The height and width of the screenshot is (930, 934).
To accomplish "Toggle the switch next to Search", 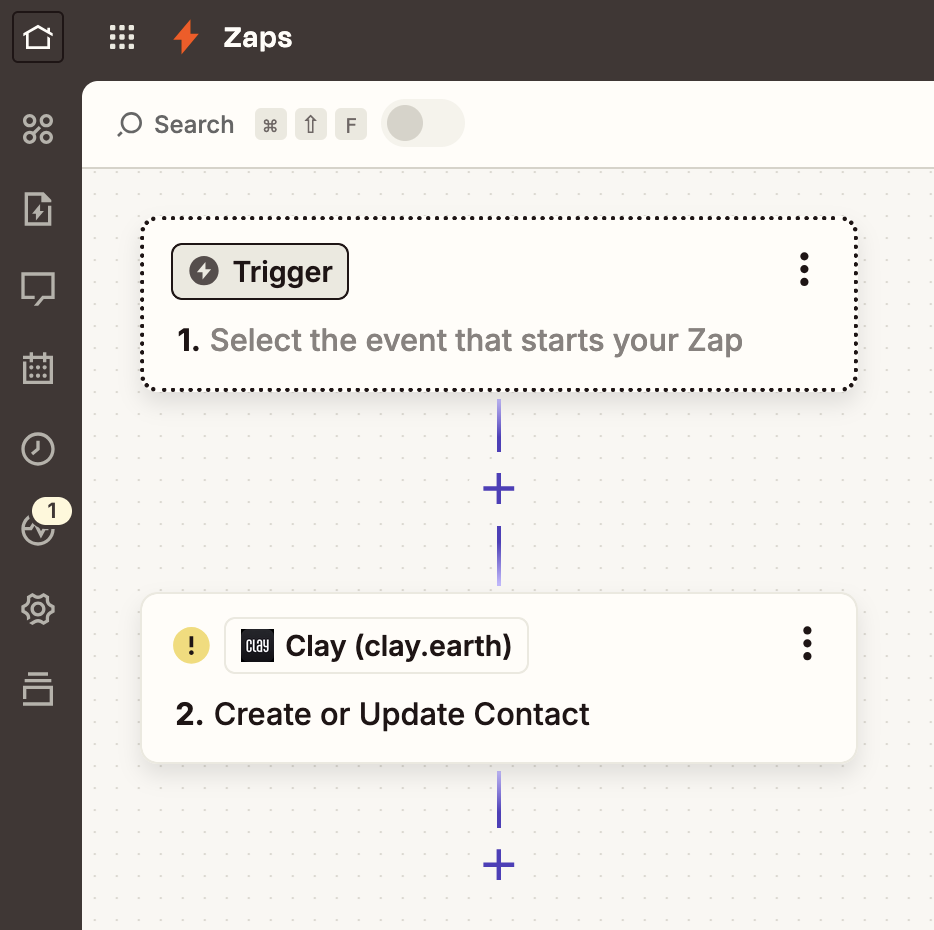I will pos(423,123).
